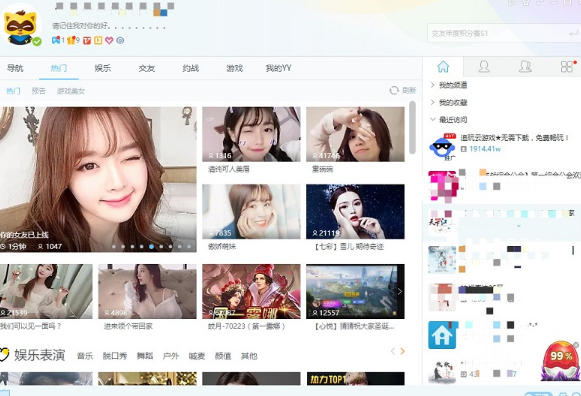Open the stream thumbnail with 7835 viewers
Viewport: 581px width, 396px height.
point(251,212)
